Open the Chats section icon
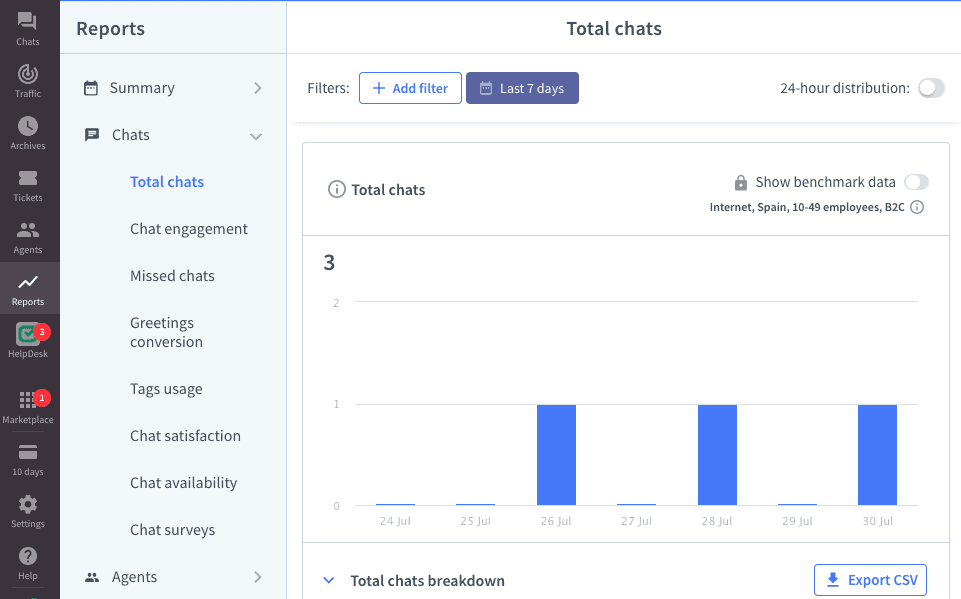Image resolution: width=961 pixels, height=599 pixels. tap(28, 22)
